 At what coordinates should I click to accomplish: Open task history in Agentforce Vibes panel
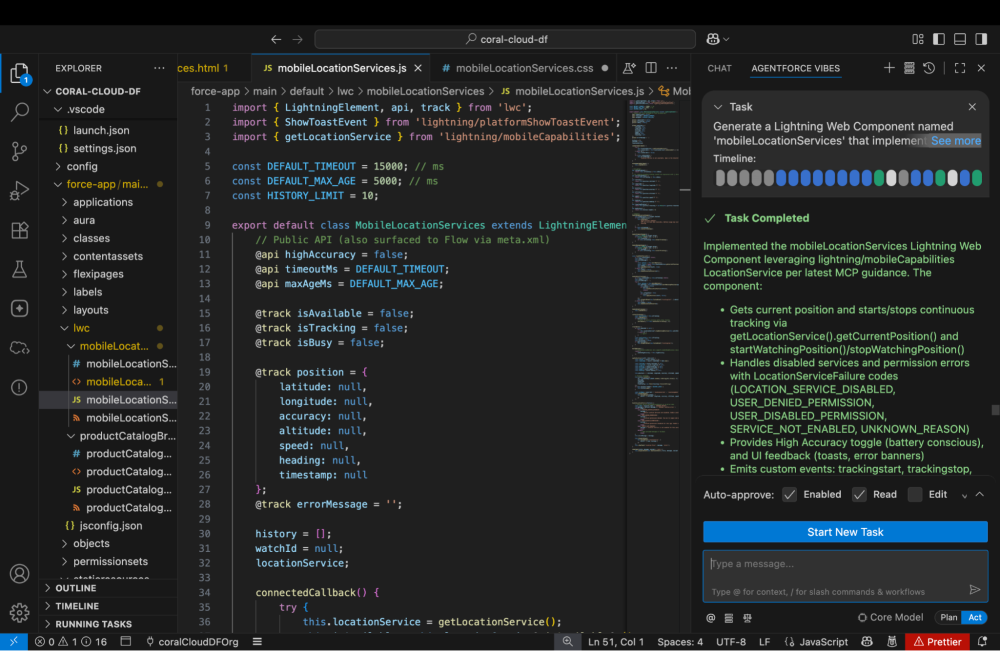(x=929, y=68)
